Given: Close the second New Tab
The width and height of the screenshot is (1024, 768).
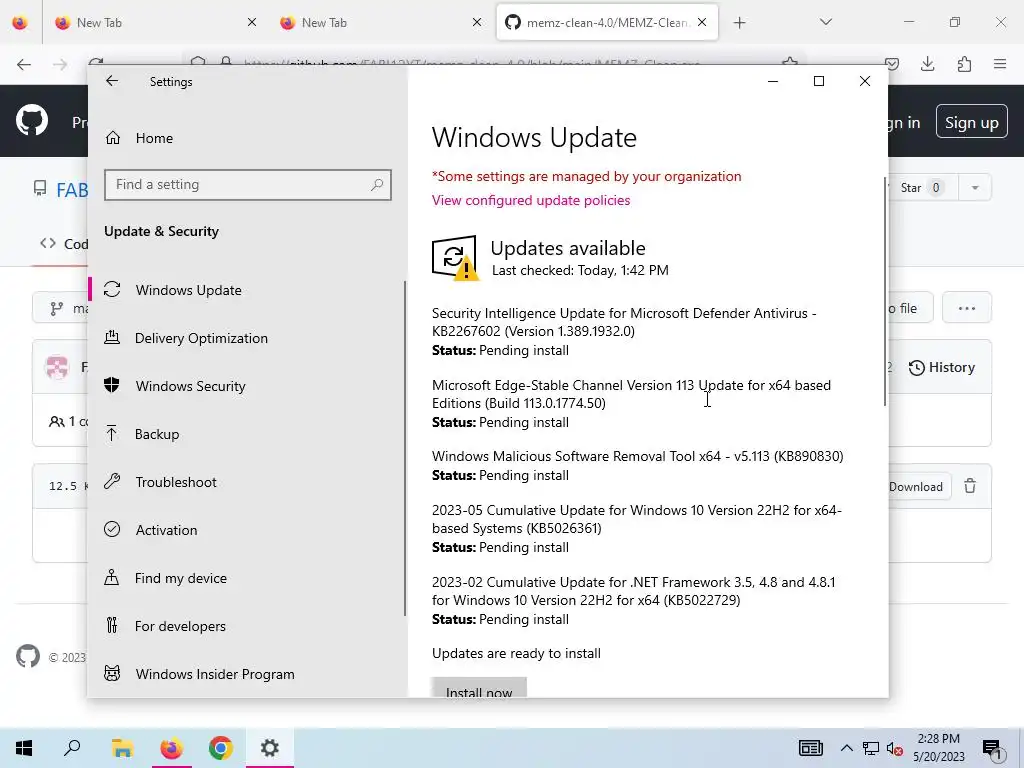Looking at the screenshot, I should [477, 22].
